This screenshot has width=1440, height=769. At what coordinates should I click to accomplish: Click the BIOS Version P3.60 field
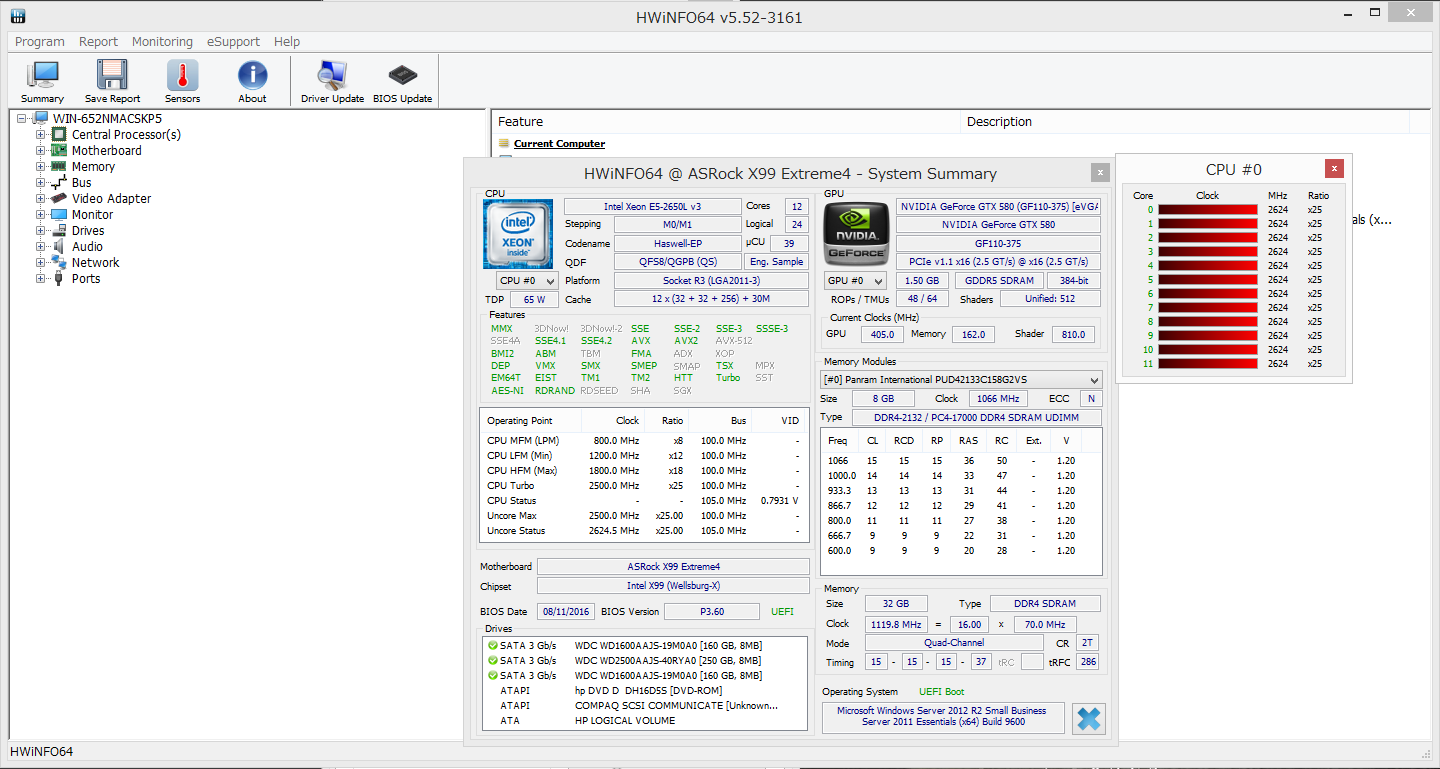712,611
